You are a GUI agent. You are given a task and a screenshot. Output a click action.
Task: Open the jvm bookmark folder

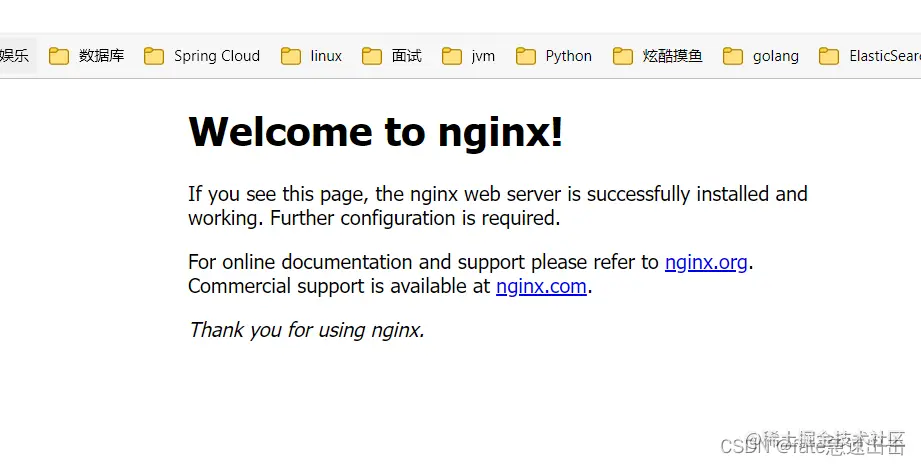click(x=469, y=56)
